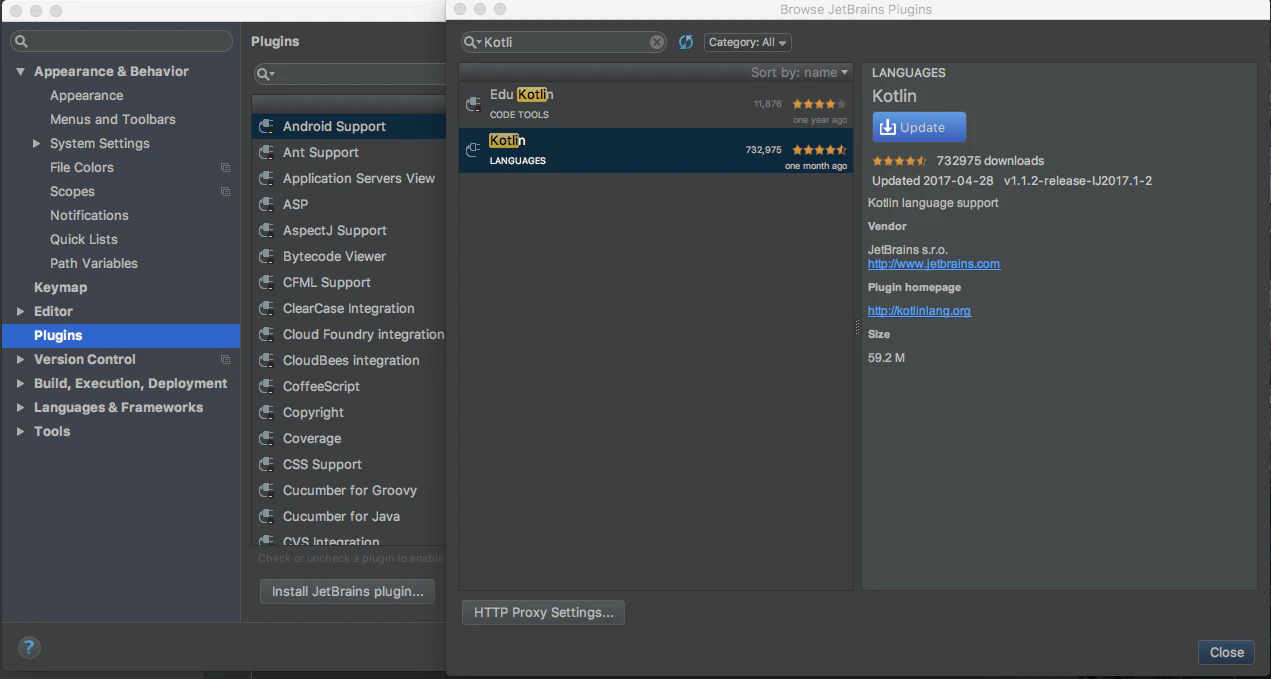Viewport: 1271px width, 679px height.
Task: Click the splitter handle between list and details
Action: click(x=857, y=327)
